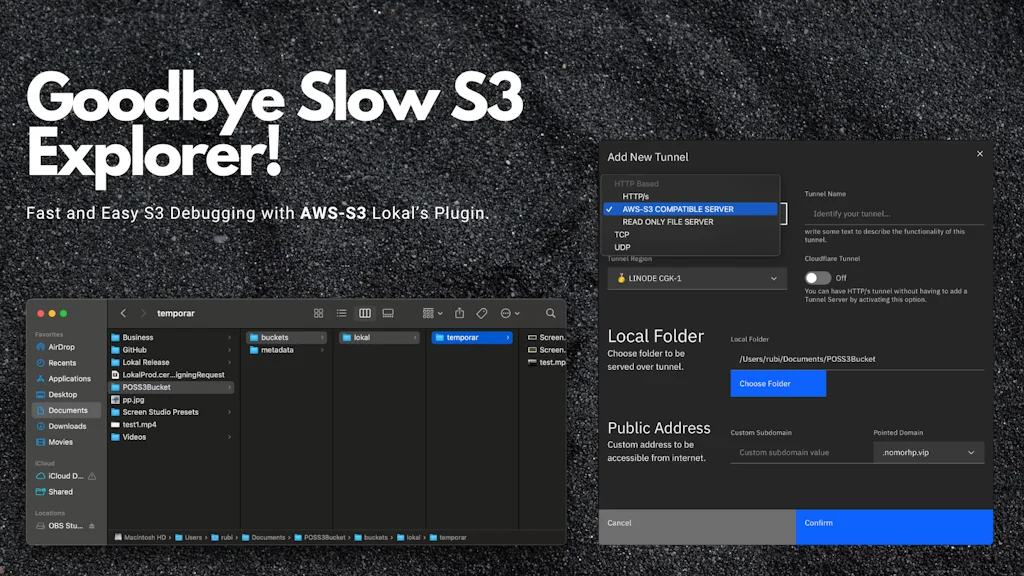
Task: Click the Tunnel Name input field
Action: 893,214
